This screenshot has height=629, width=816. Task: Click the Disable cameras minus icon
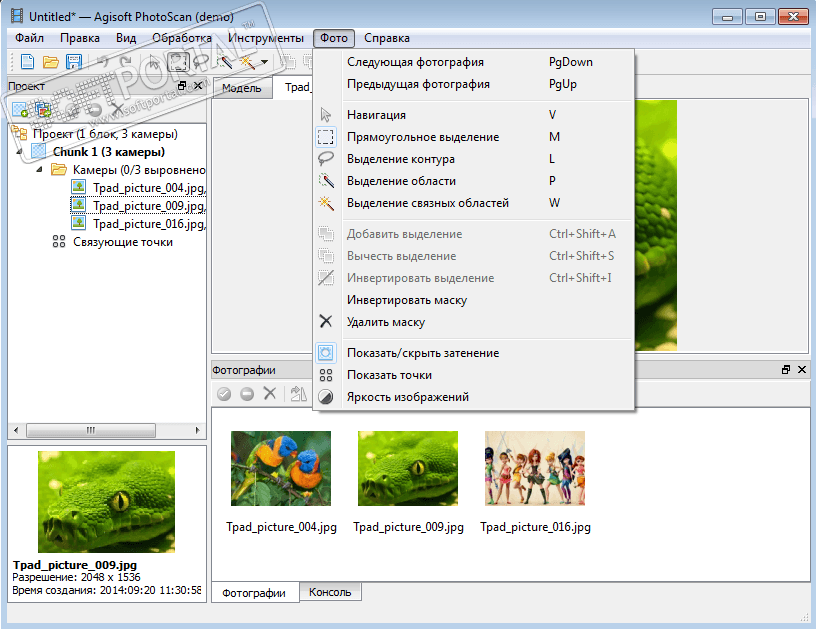(247, 394)
